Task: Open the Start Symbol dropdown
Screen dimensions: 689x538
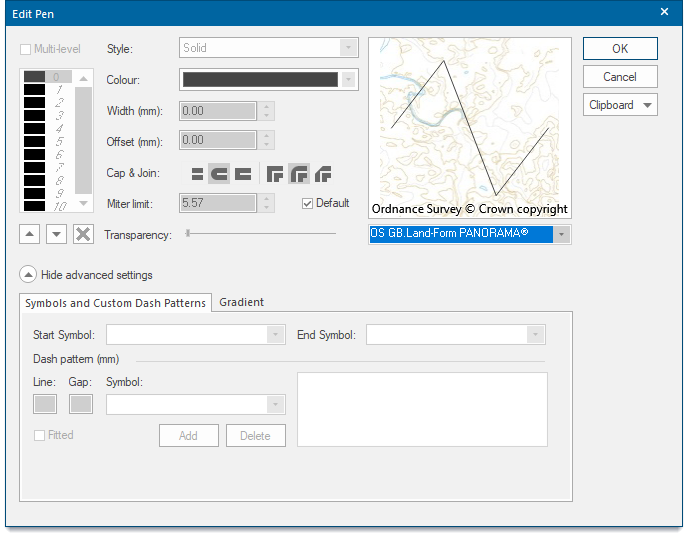Action: tap(196, 335)
